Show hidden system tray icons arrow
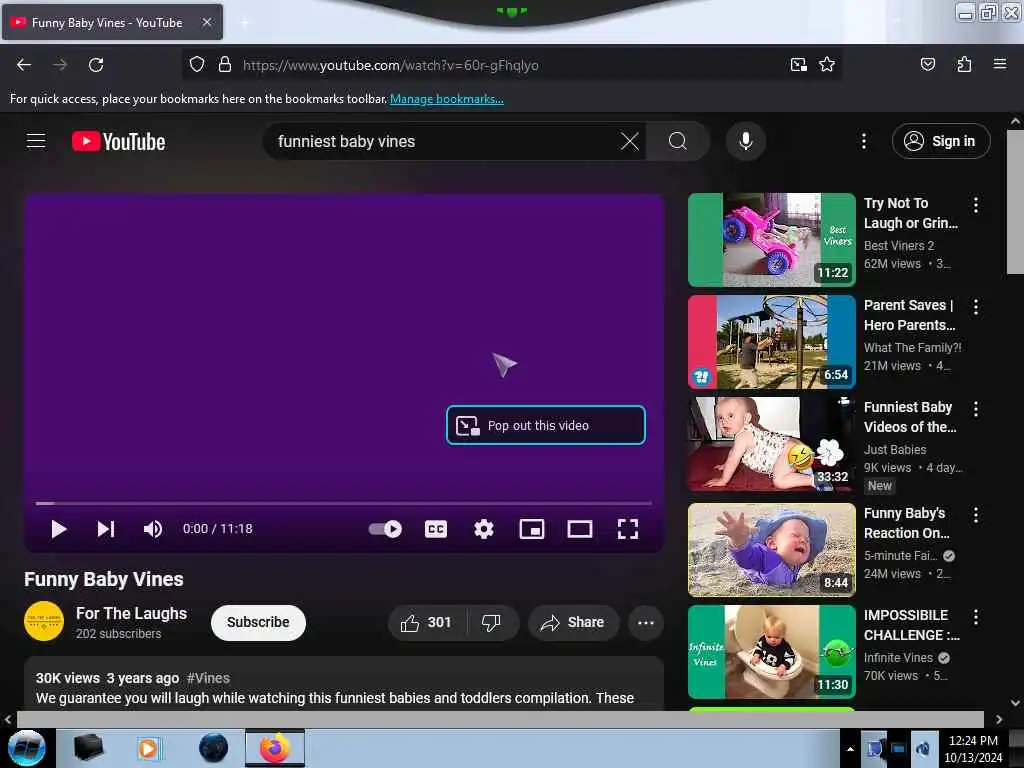The height and width of the screenshot is (768, 1024). pyautogui.click(x=850, y=749)
